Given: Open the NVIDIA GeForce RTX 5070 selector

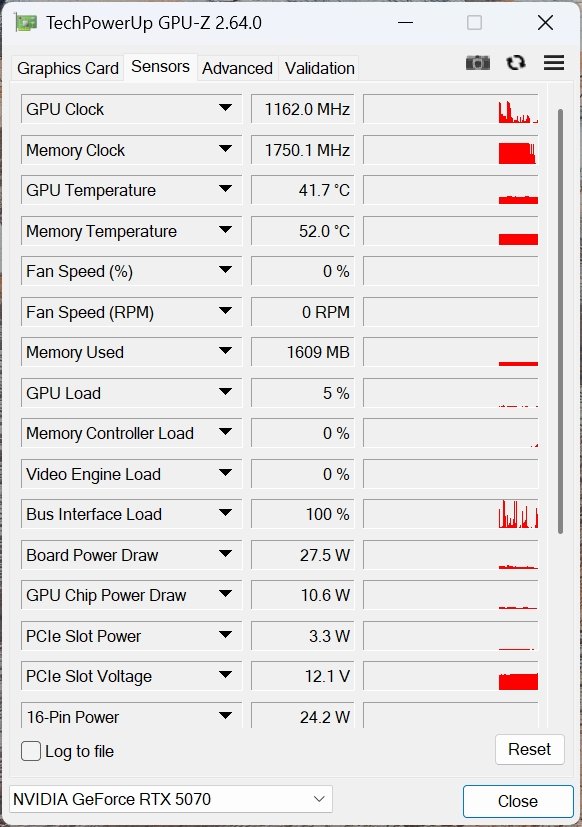Looking at the screenshot, I should pyautogui.click(x=171, y=799).
